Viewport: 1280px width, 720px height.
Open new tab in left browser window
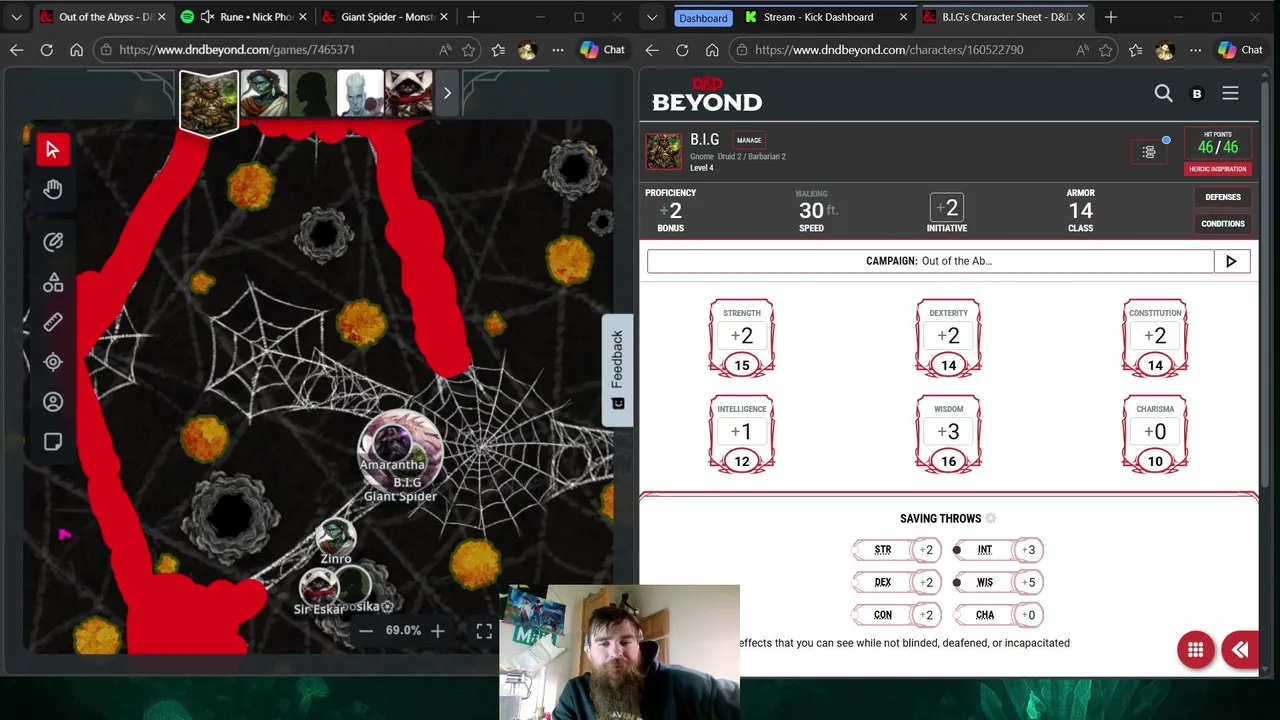click(473, 17)
